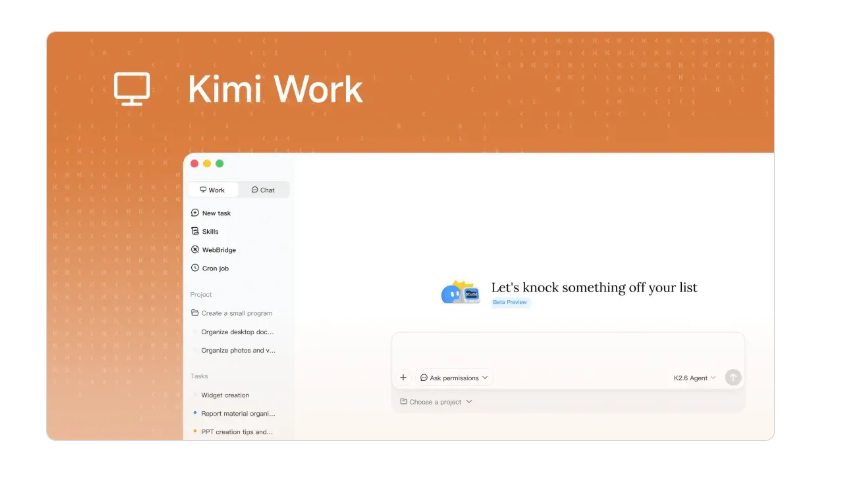Open the WebBridge icon
Viewport: 849px width, 481px height.
(195, 250)
